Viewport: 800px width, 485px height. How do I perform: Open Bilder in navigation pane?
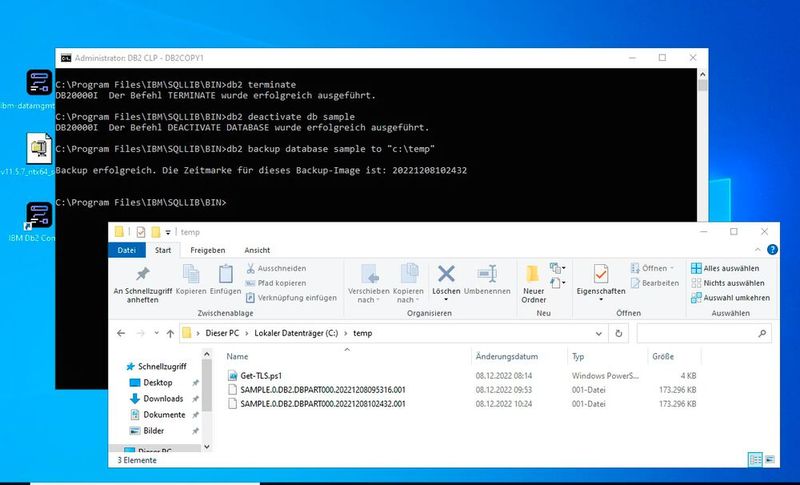click(x=147, y=431)
